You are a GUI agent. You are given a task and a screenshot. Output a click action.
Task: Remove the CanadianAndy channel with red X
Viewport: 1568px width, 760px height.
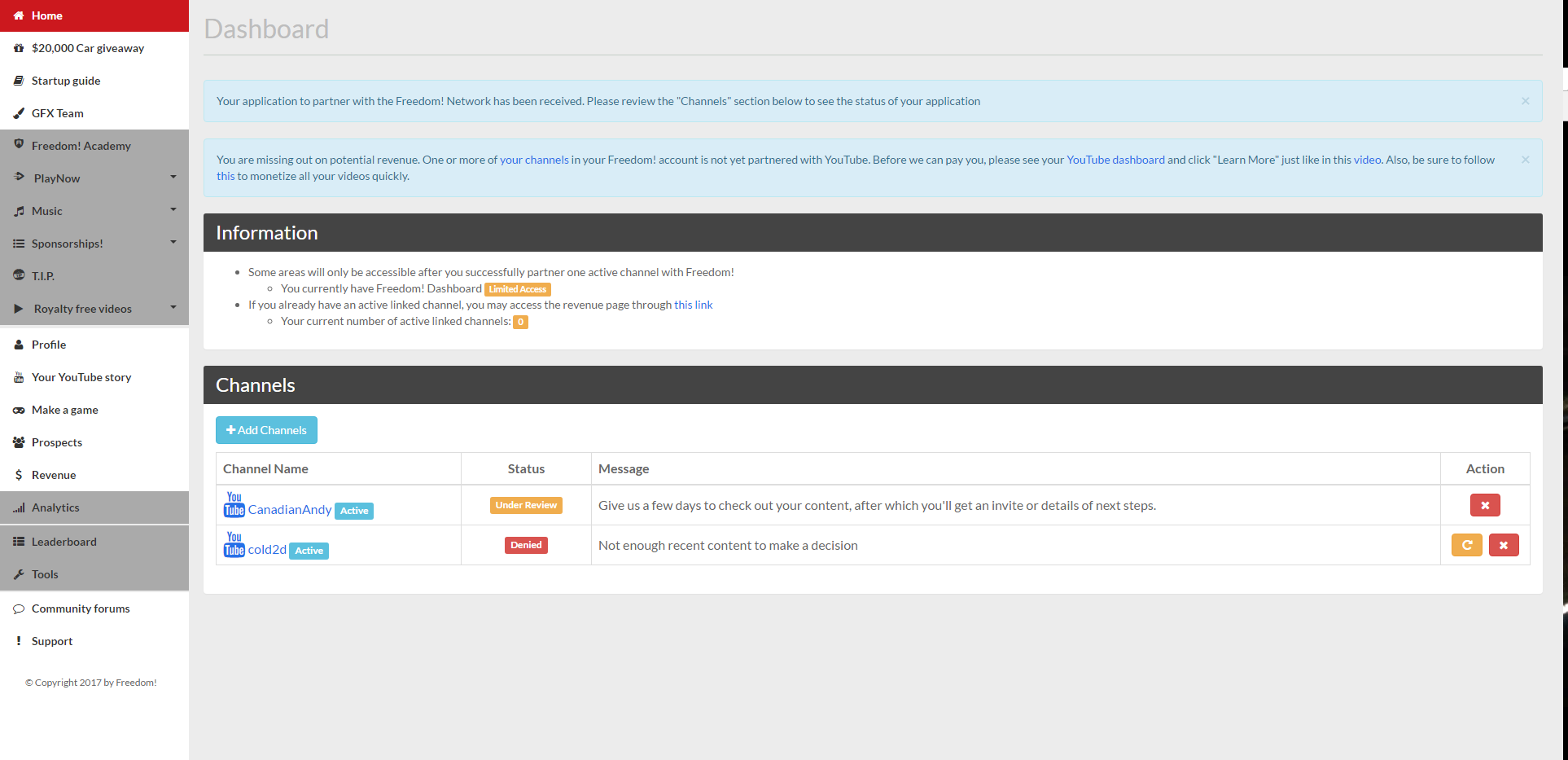(x=1485, y=505)
